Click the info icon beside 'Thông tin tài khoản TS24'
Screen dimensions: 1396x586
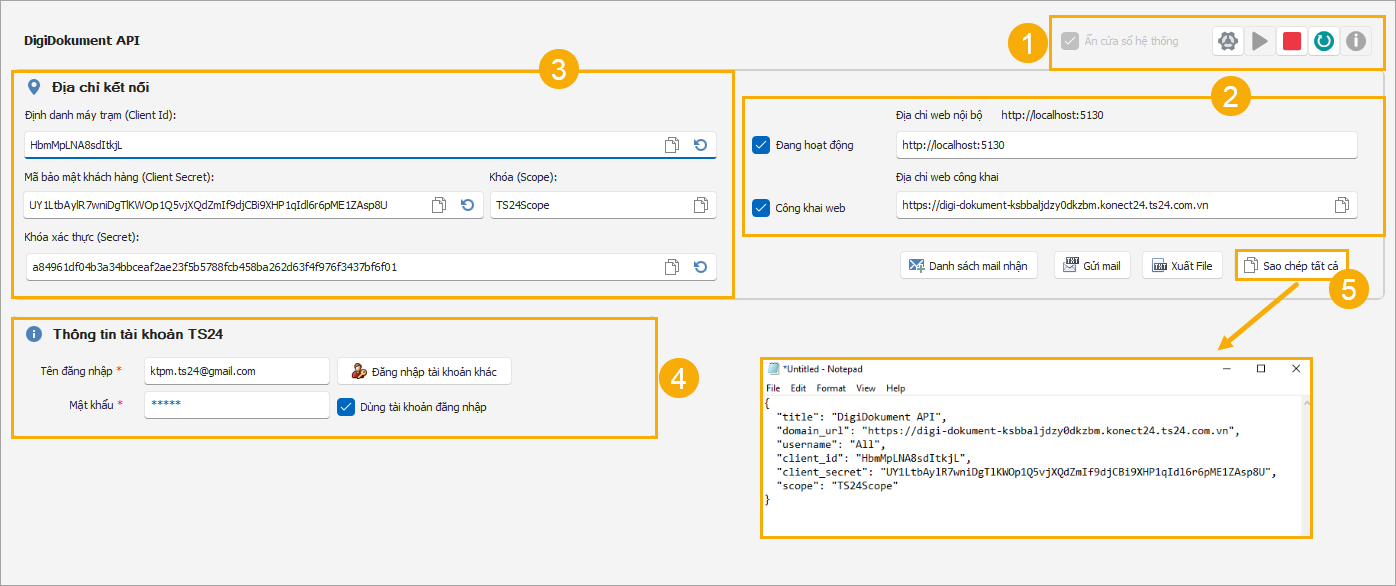click(x=35, y=334)
